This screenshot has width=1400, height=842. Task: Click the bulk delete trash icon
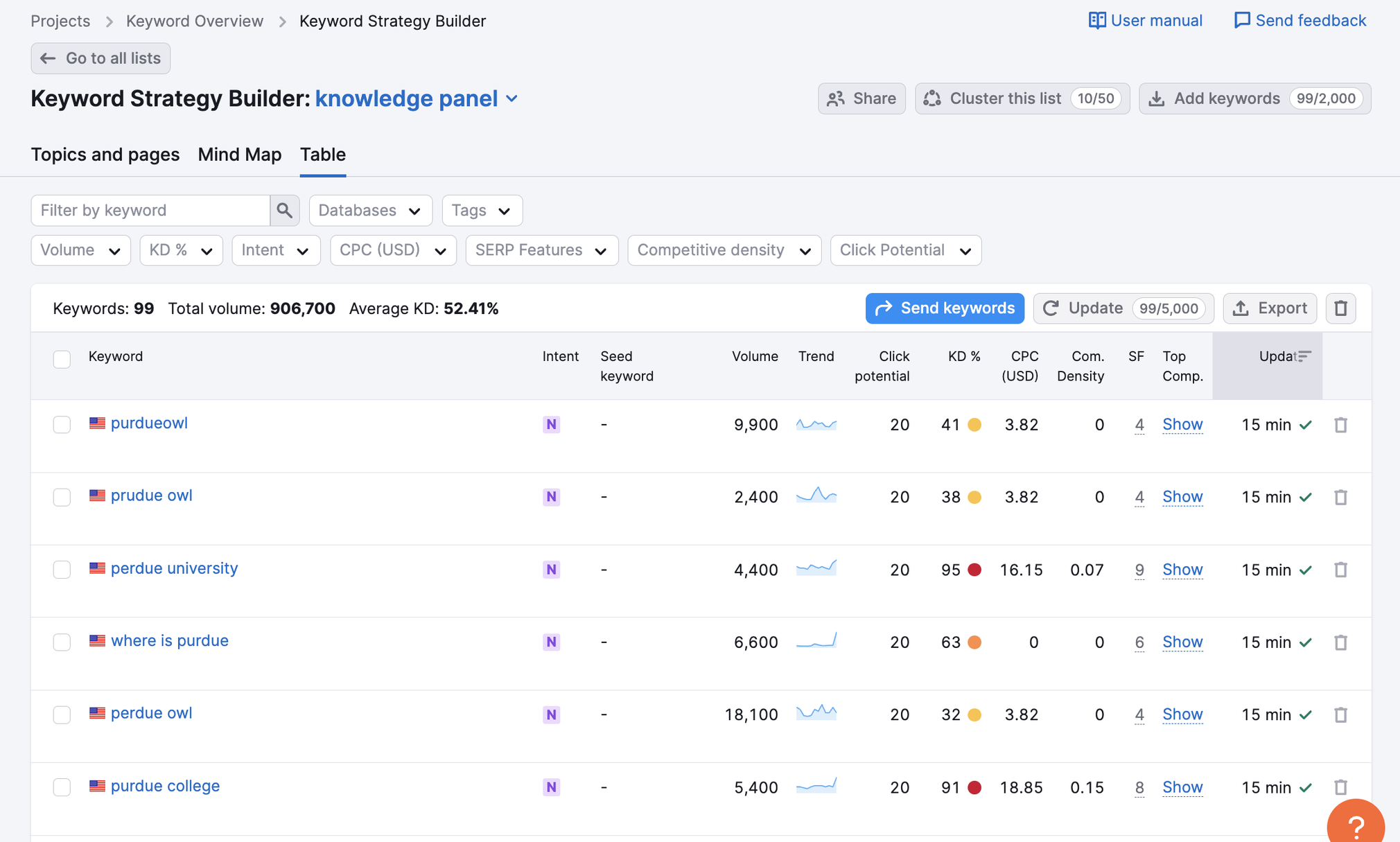click(x=1340, y=308)
